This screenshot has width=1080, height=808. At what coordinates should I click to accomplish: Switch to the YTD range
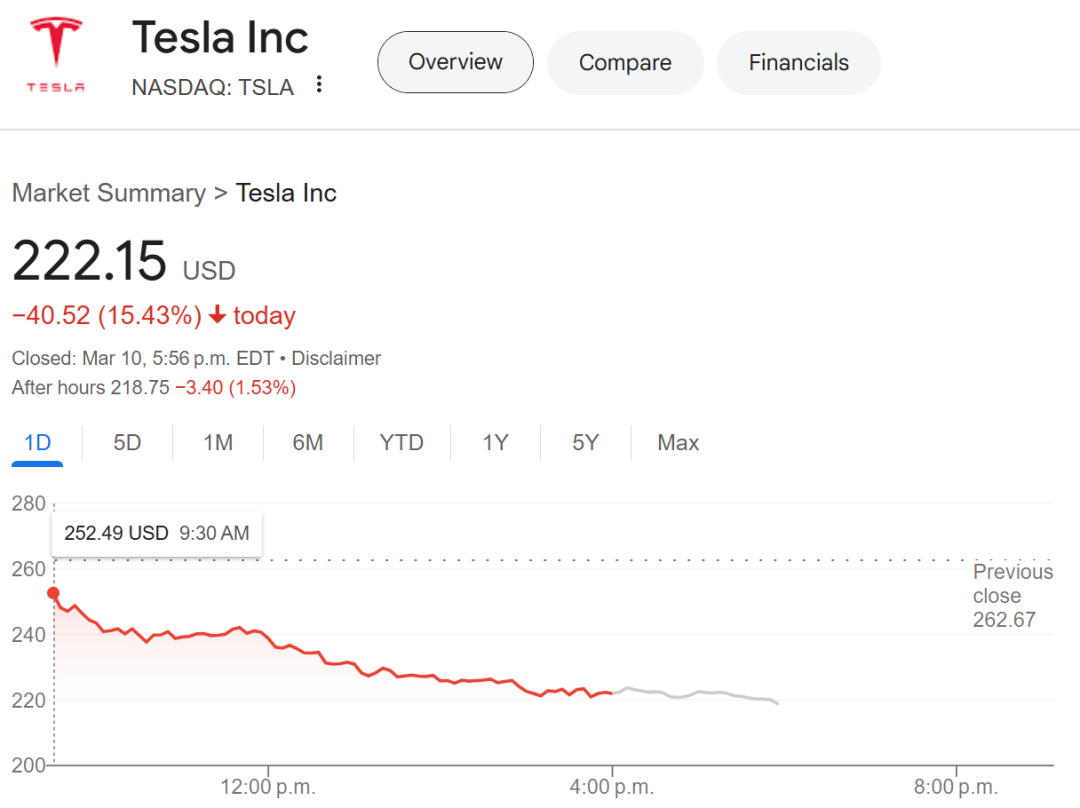coord(401,442)
